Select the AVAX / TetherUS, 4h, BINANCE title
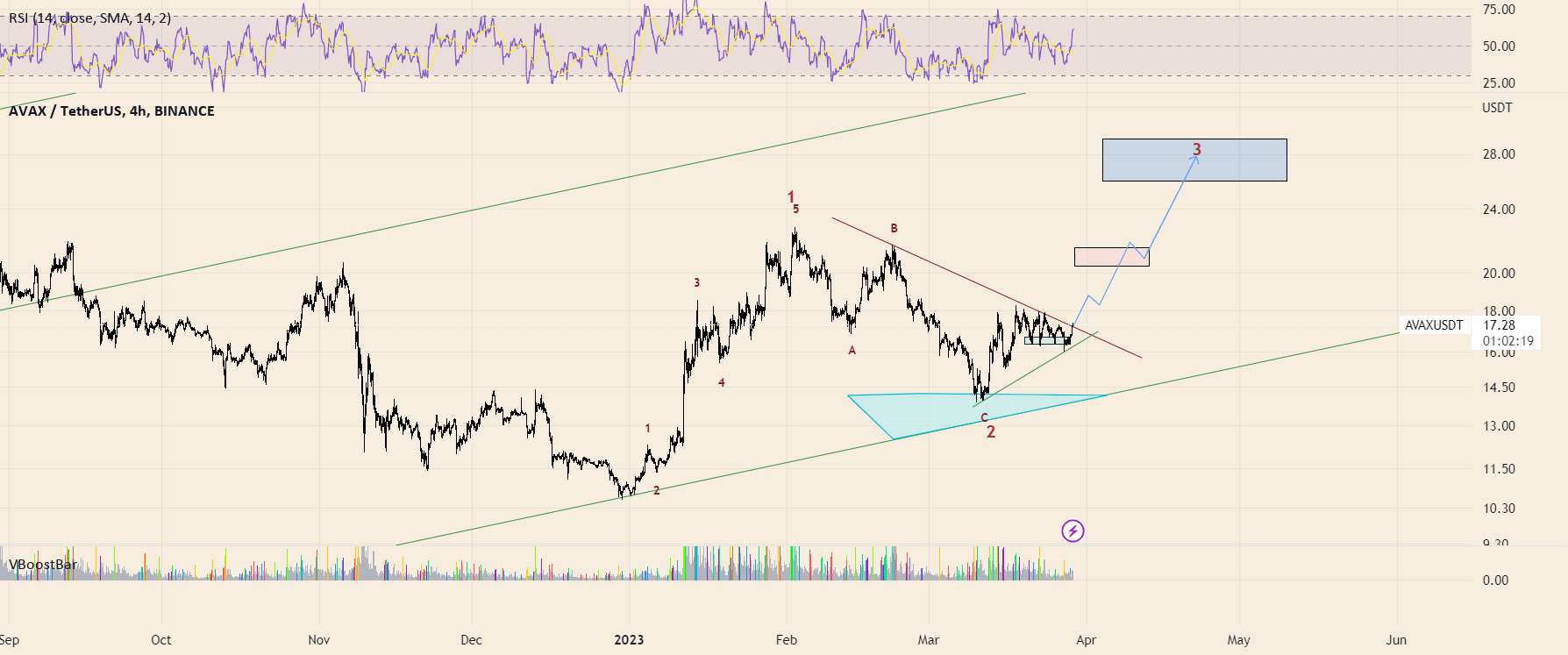Viewport: 1568px width, 655px height. 111,110
